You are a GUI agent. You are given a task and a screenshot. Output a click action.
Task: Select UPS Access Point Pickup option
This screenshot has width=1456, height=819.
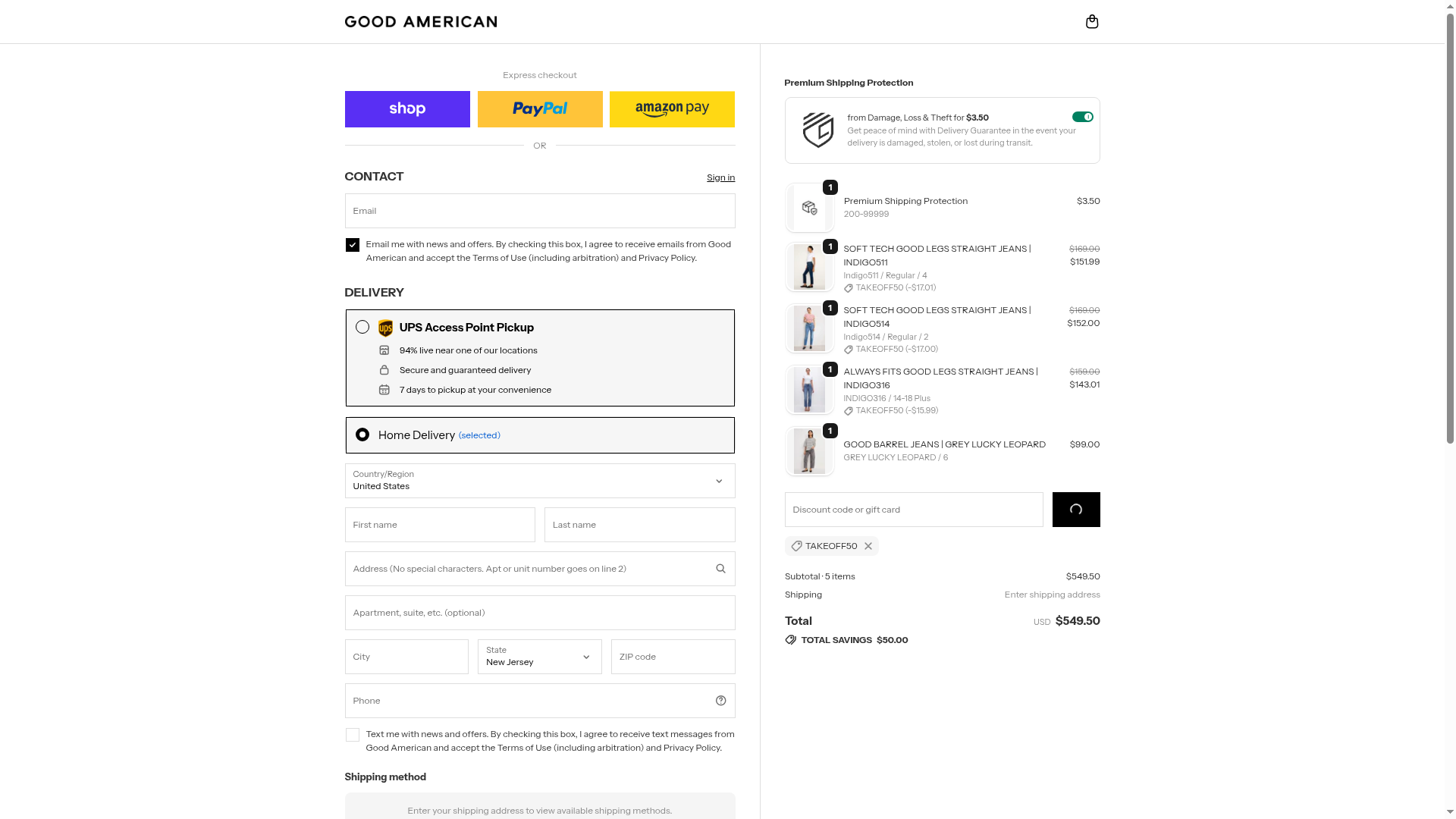[362, 327]
